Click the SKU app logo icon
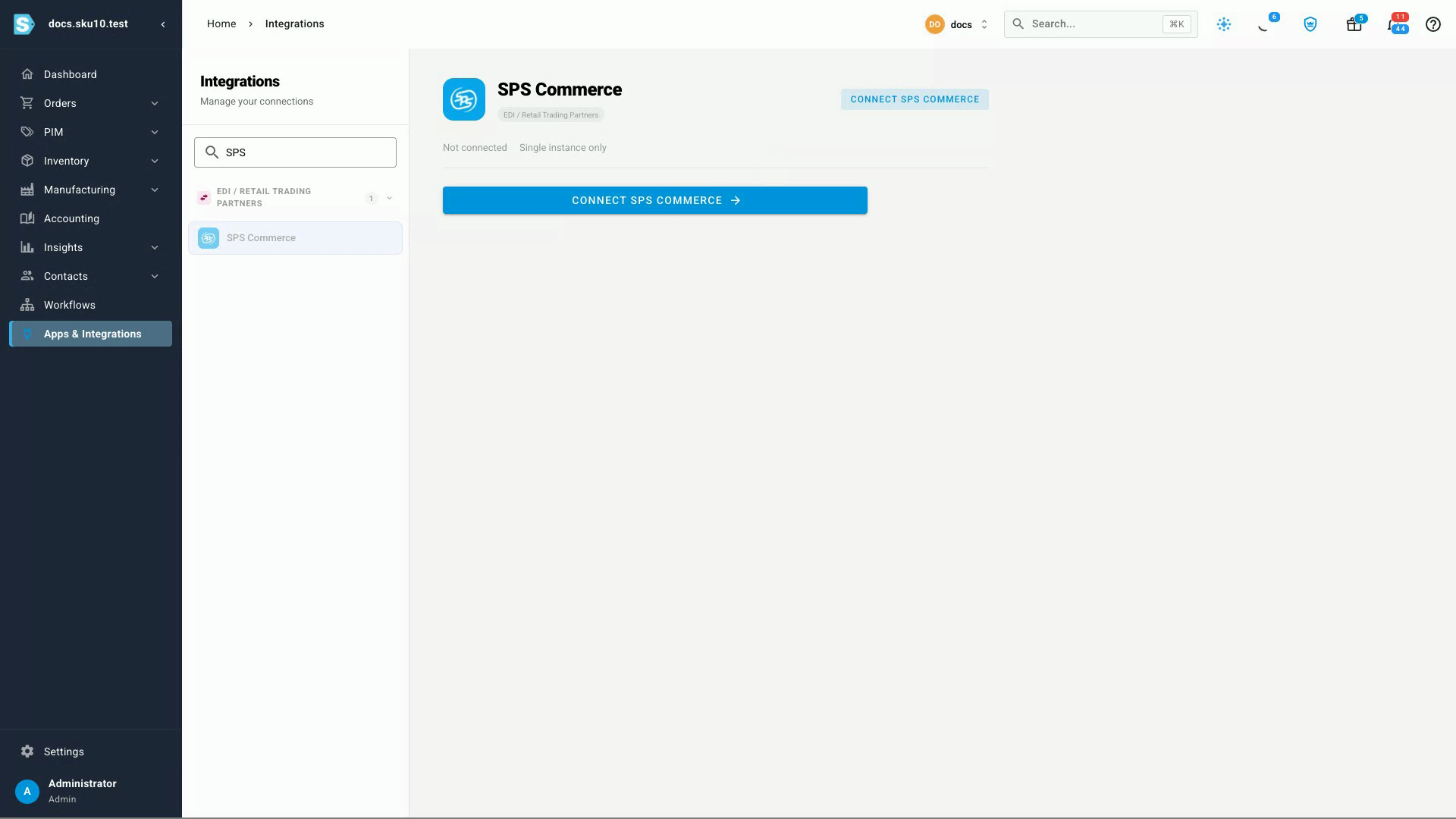 click(24, 24)
